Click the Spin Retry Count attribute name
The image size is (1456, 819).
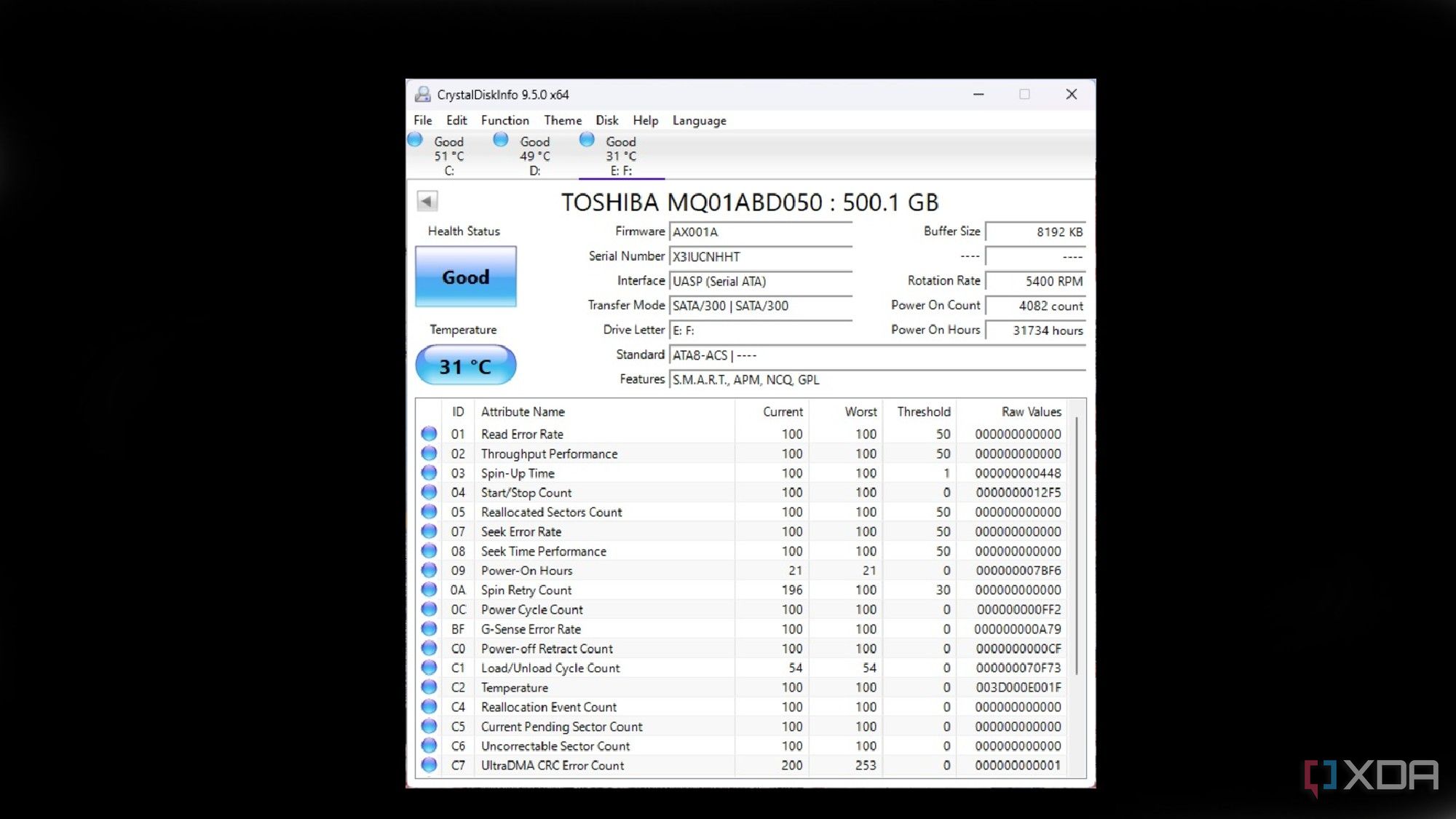(526, 590)
